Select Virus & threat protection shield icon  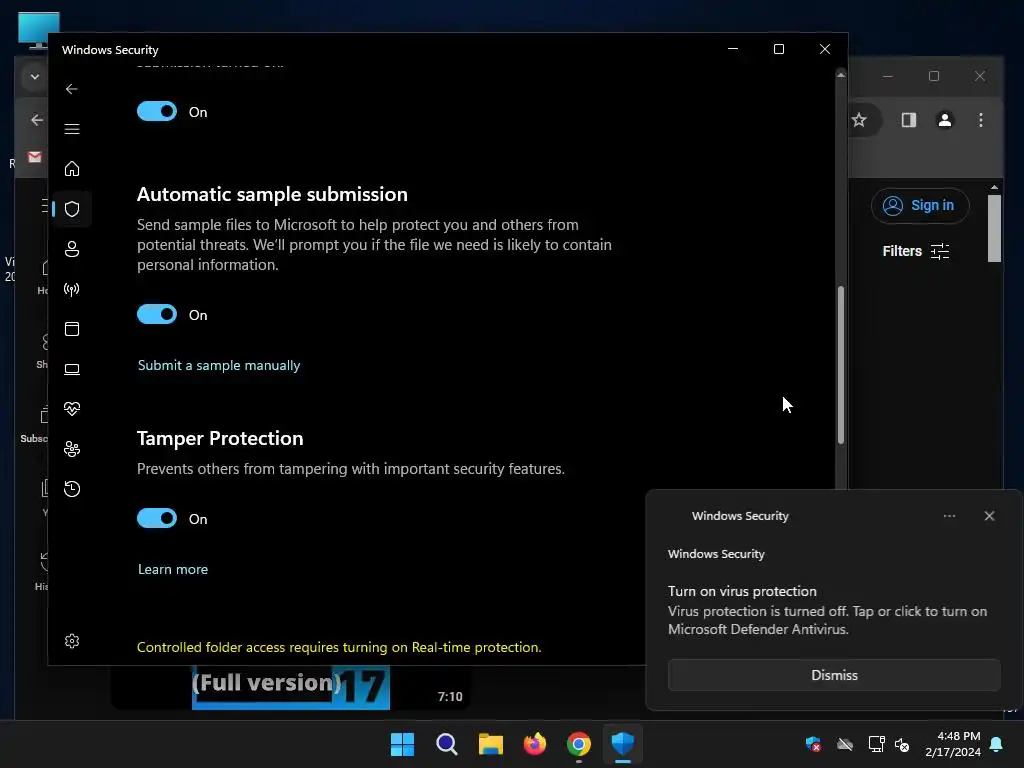click(72, 209)
